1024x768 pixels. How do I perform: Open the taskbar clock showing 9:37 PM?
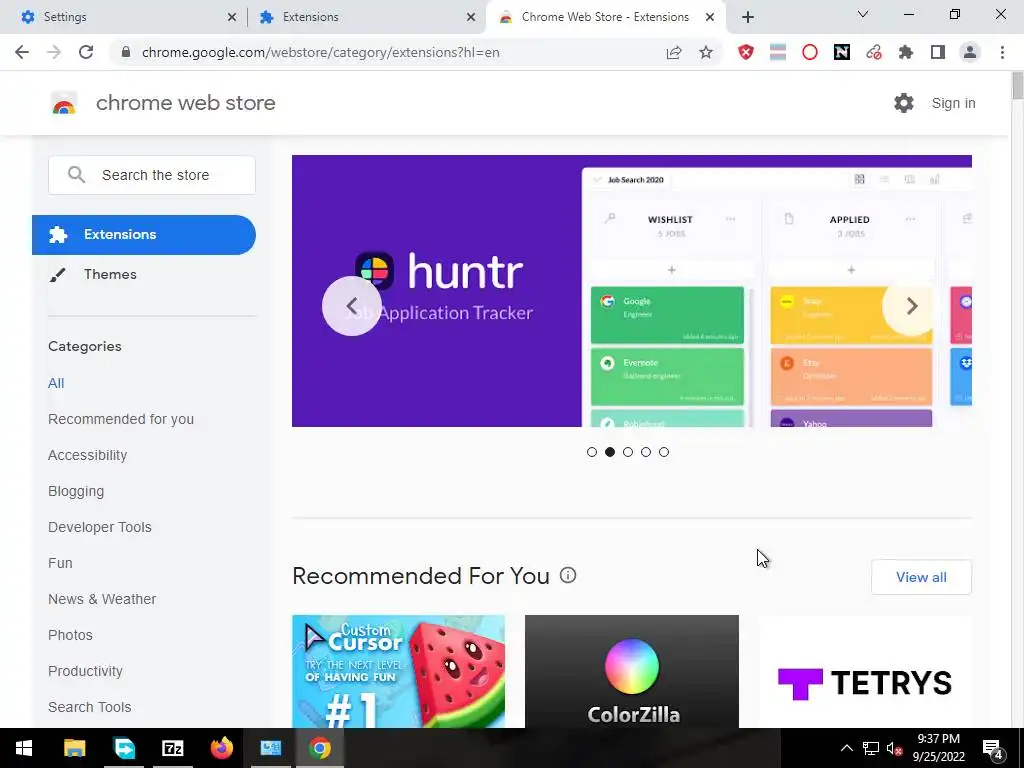[938, 748]
